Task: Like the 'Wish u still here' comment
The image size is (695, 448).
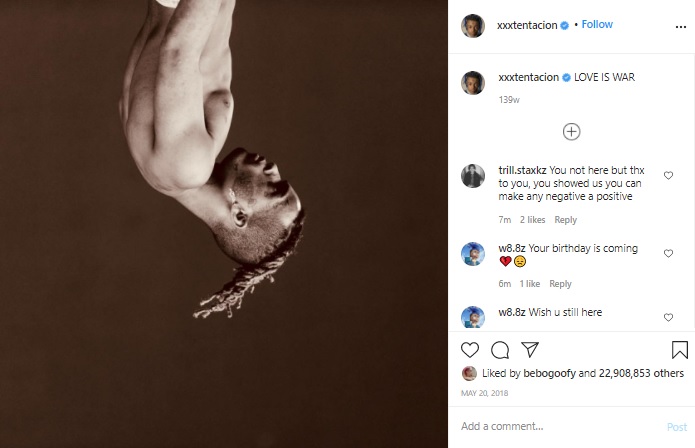Action: pyautogui.click(x=668, y=317)
